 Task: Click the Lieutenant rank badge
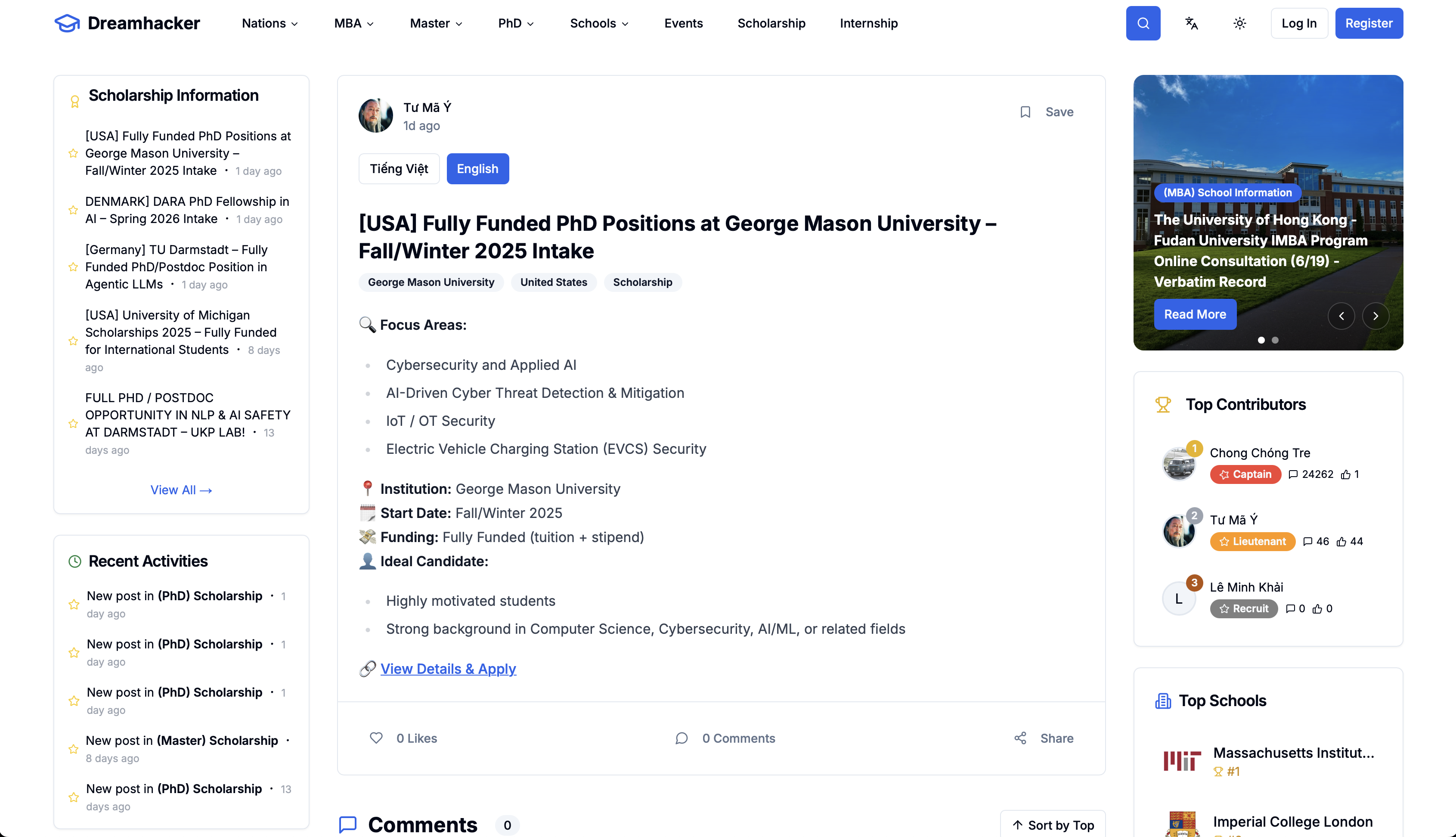1252,542
